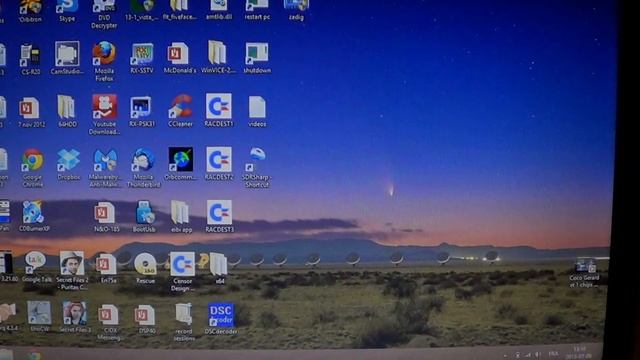
Task: Click the taskbar clock
Action: click(x=580, y=353)
